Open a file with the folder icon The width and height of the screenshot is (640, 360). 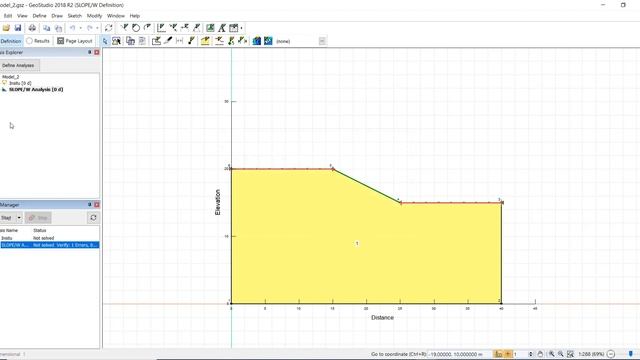(x=6, y=28)
